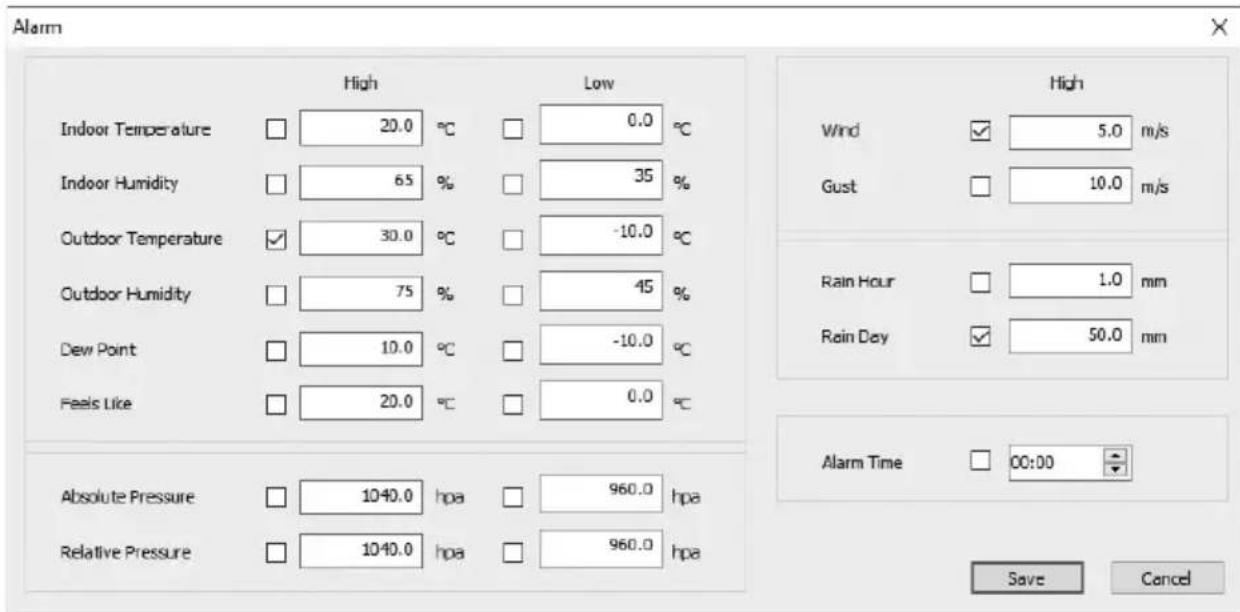This screenshot has width=1240, height=612.
Task: Click the Outdoor Humidity low value 45
Action: [x=603, y=293]
